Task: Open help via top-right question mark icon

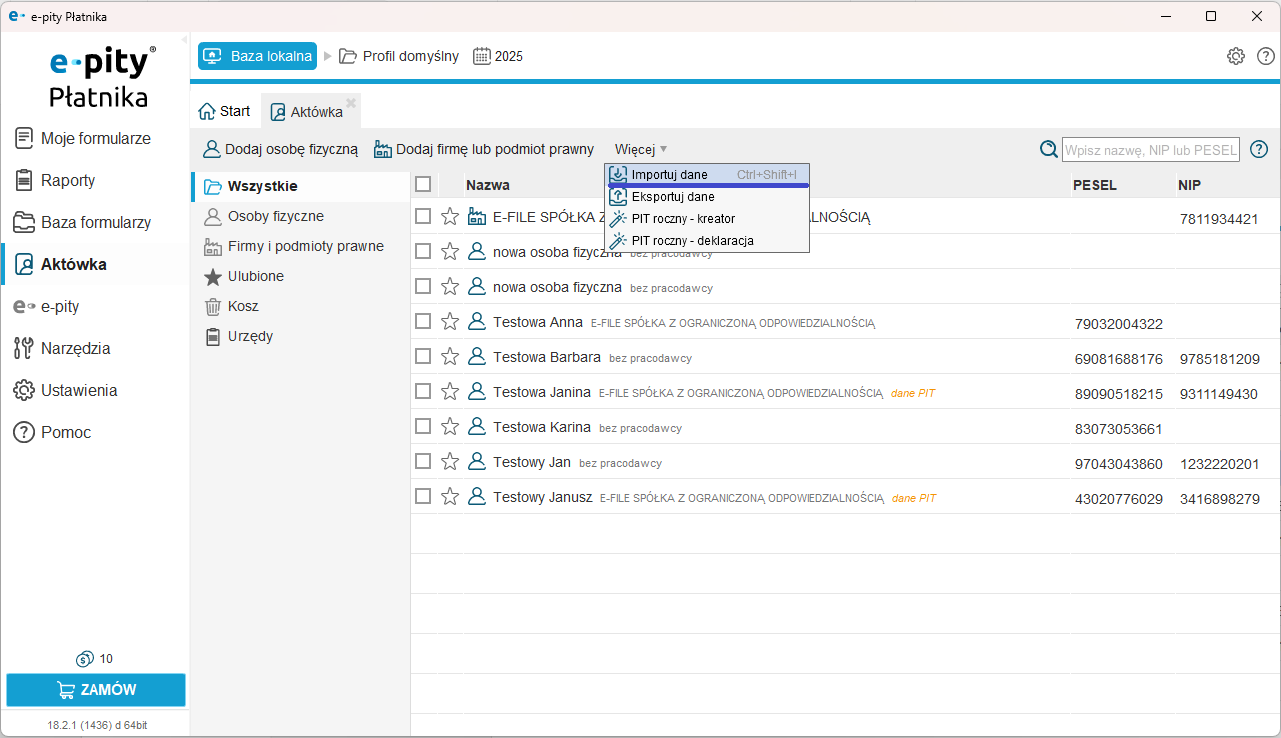Action: coord(1266,56)
